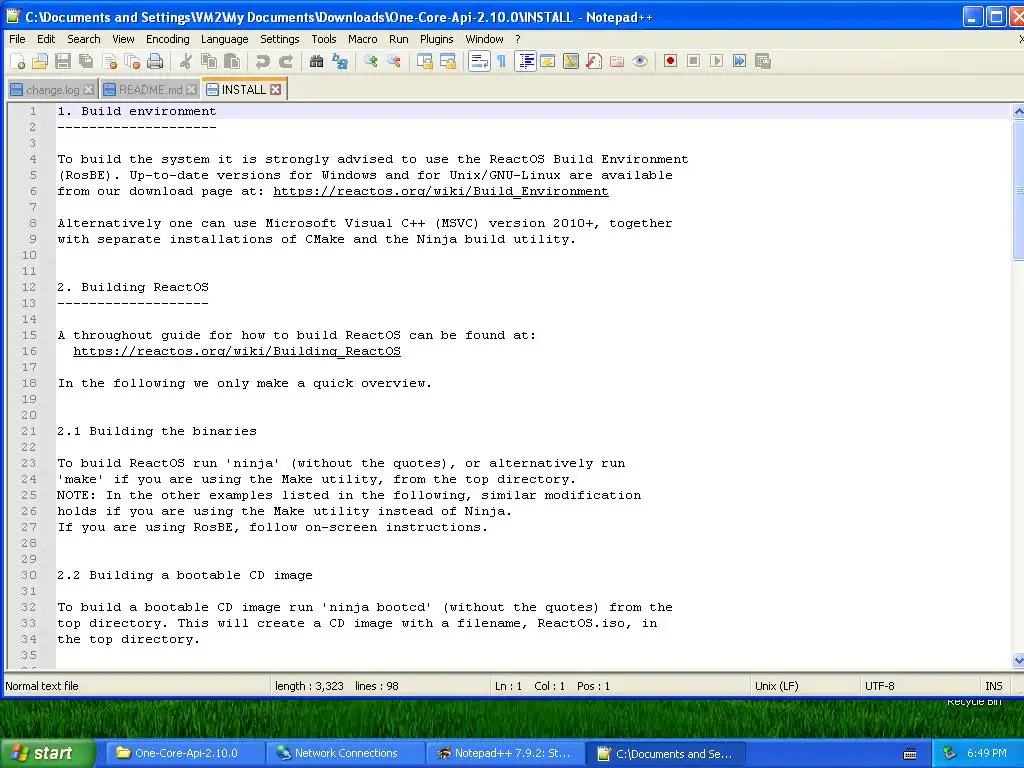The height and width of the screenshot is (768, 1024).
Task: Click the vertical scrollbar up arrow
Action: [x=1018, y=112]
